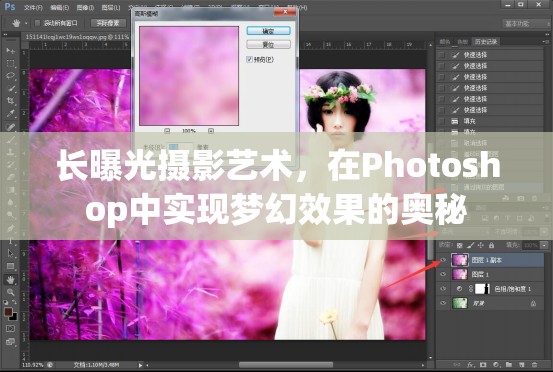Add layer mask icon
This screenshot has width=553, height=372.
483,365
